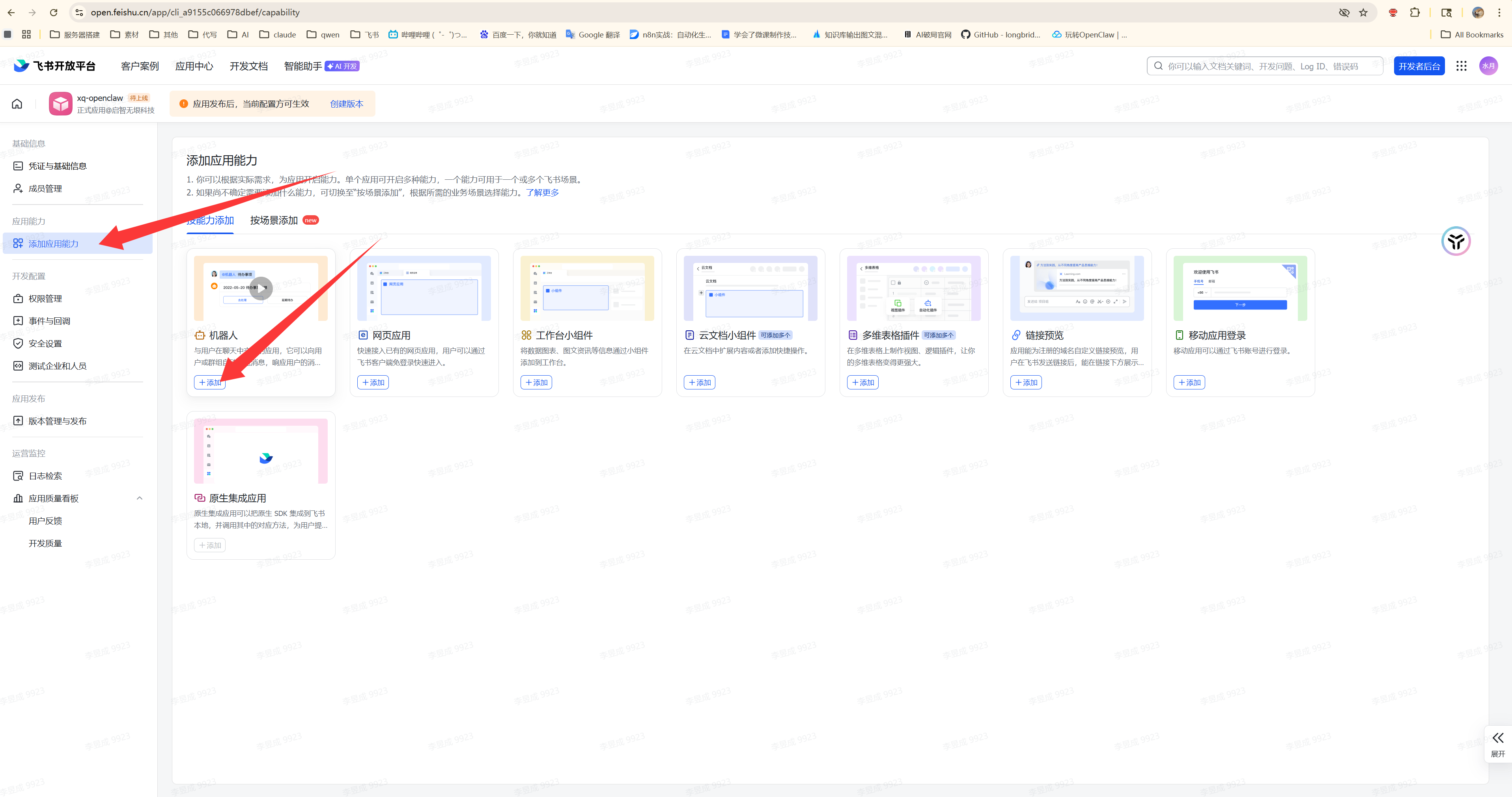
Task: Open the Google 翻译 bookmark
Action: pos(592,35)
